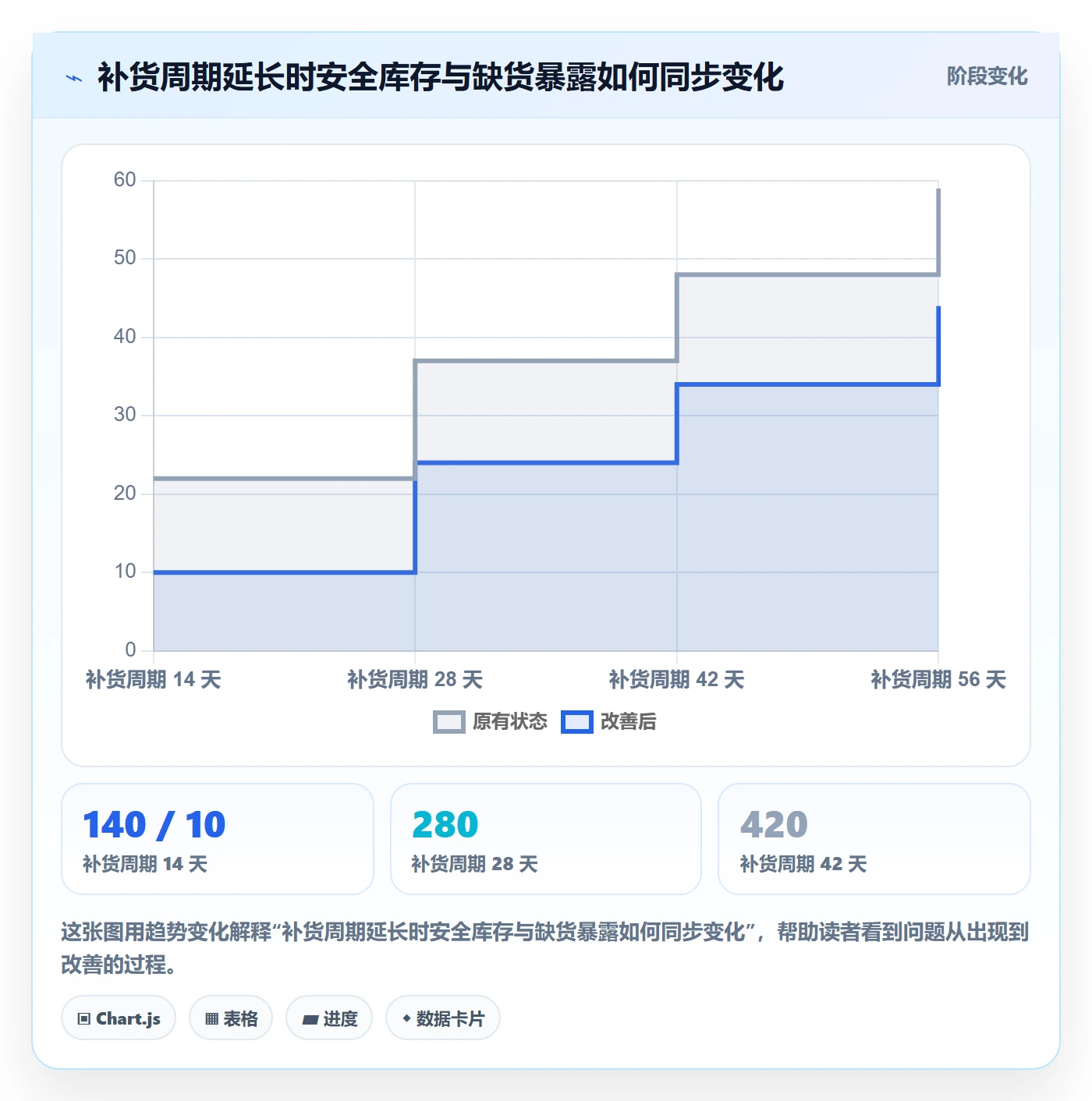The image size is (1092, 1101).
Task: Click the description paragraph starting 这张图用趋势变化
Action: click(545, 948)
